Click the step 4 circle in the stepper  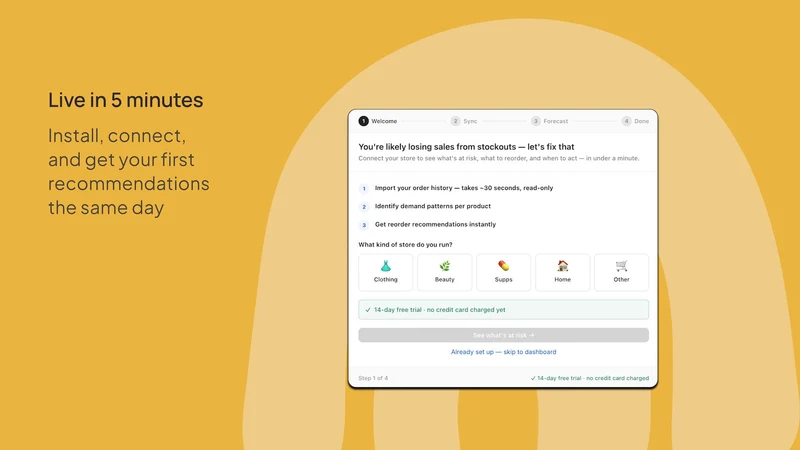[x=626, y=121]
